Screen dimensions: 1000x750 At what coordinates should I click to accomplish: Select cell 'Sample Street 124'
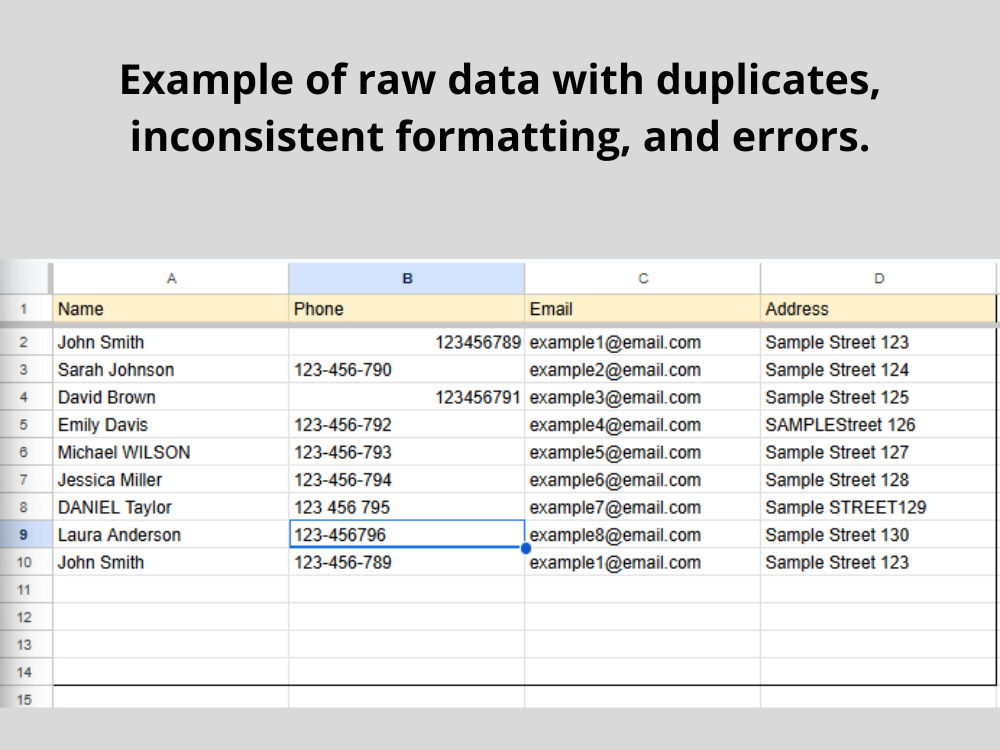point(878,370)
